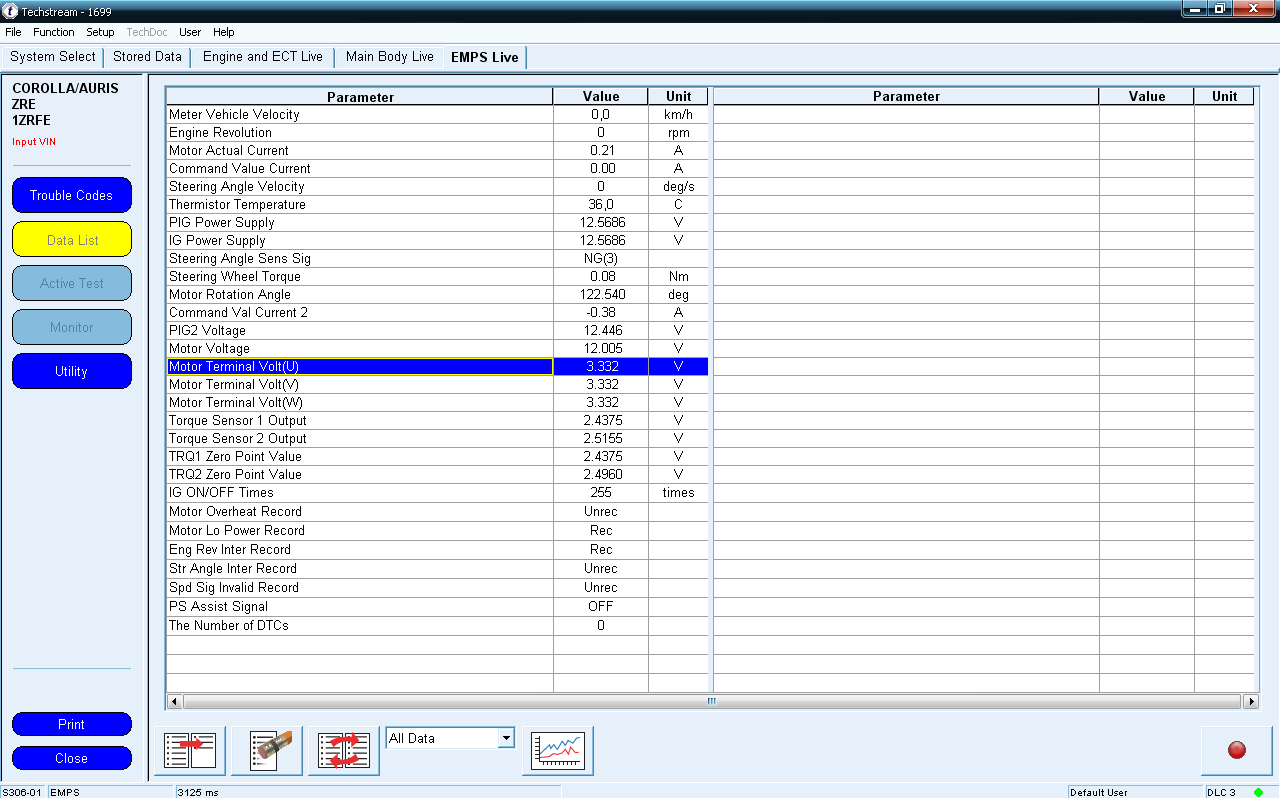
Task: Click the list with single red arrow icon
Action: pos(190,751)
